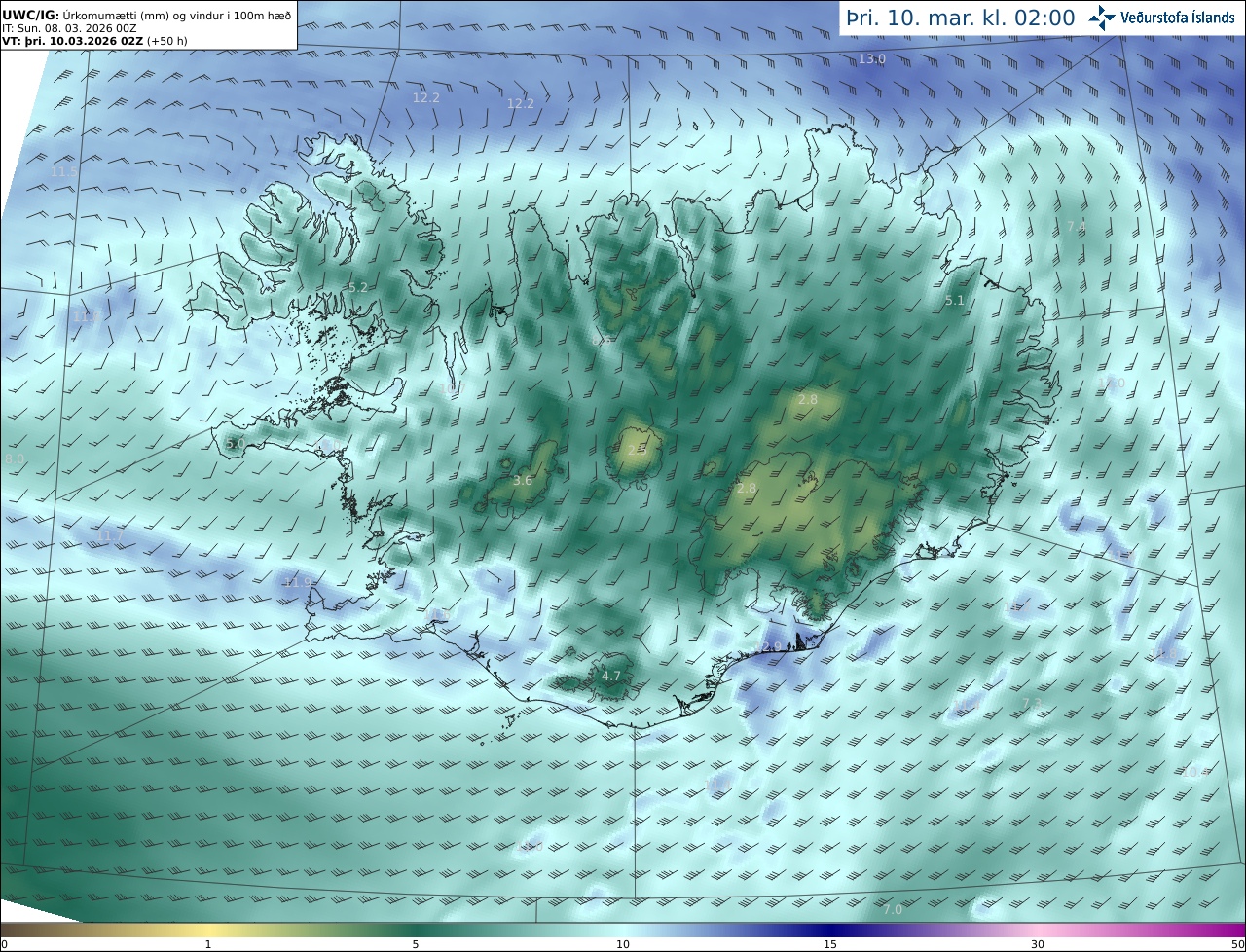Click the 13.0 value label on map
The image size is (1246, 952).
coord(872,59)
